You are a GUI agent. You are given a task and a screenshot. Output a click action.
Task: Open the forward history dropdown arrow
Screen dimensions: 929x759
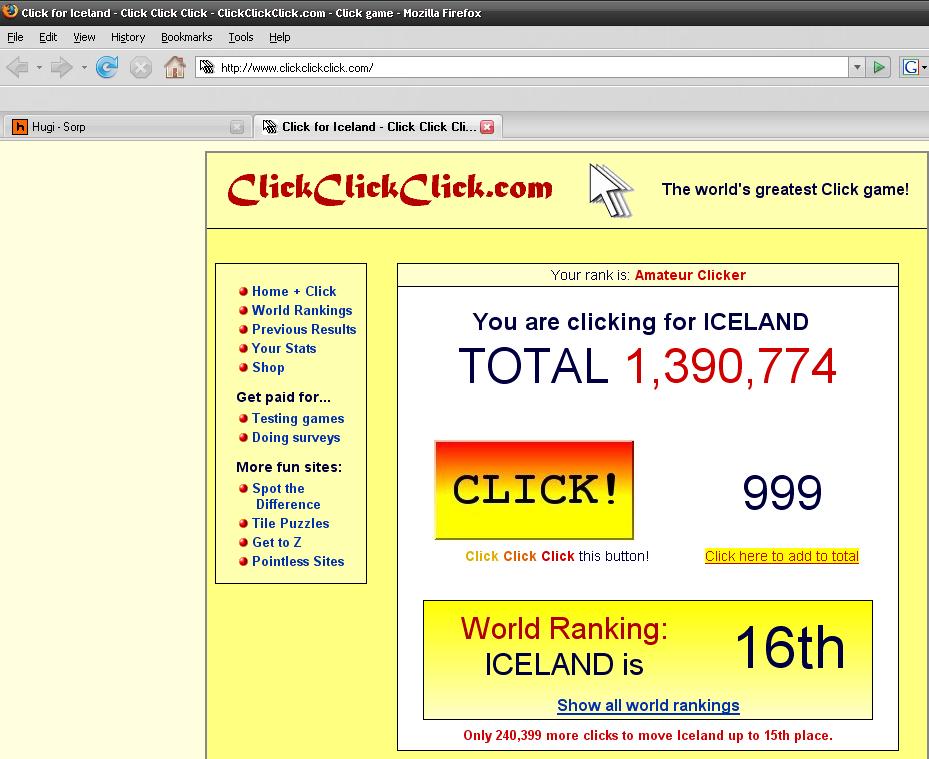84,67
